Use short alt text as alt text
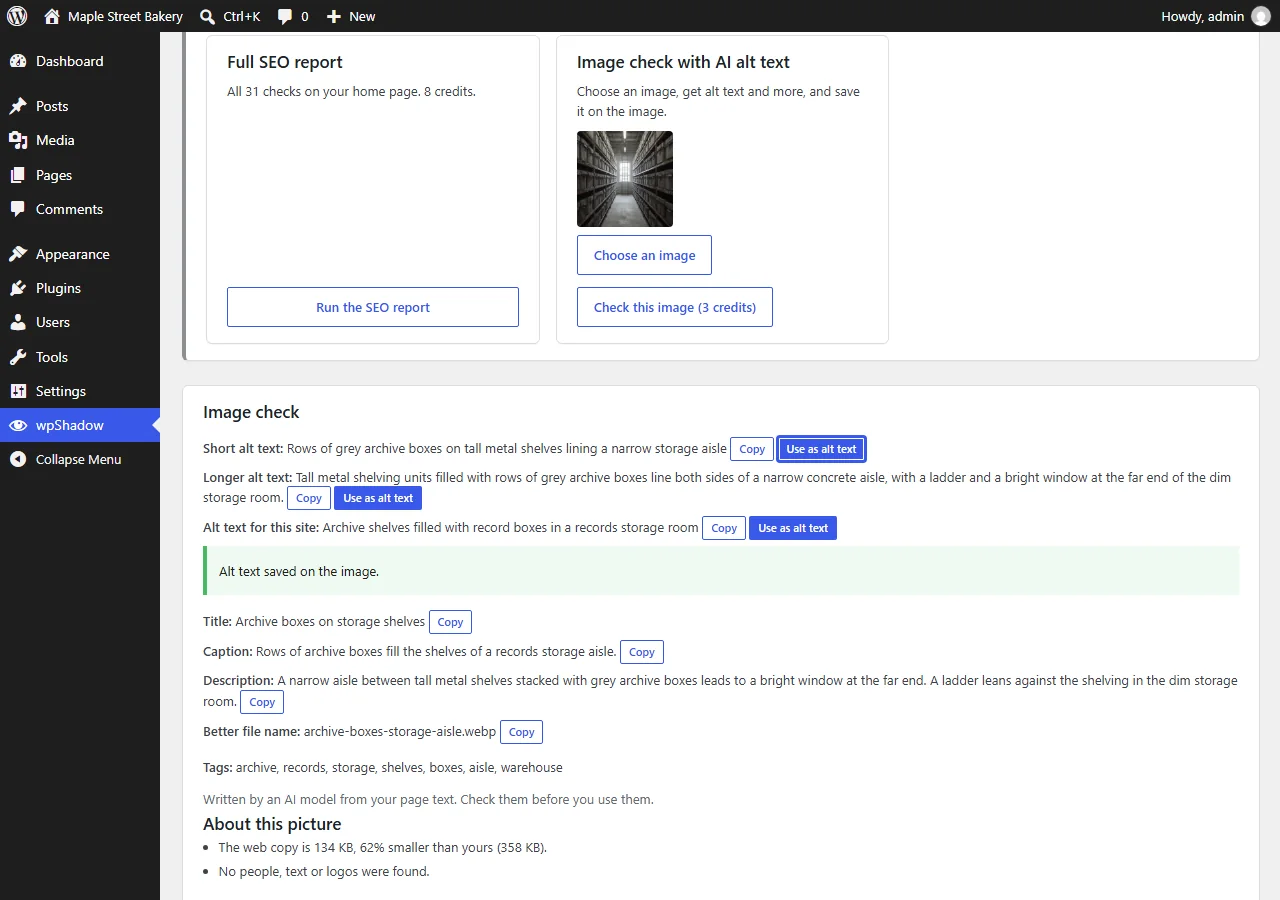The height and width of the screenshot is (900, 1280). [821, 449]
